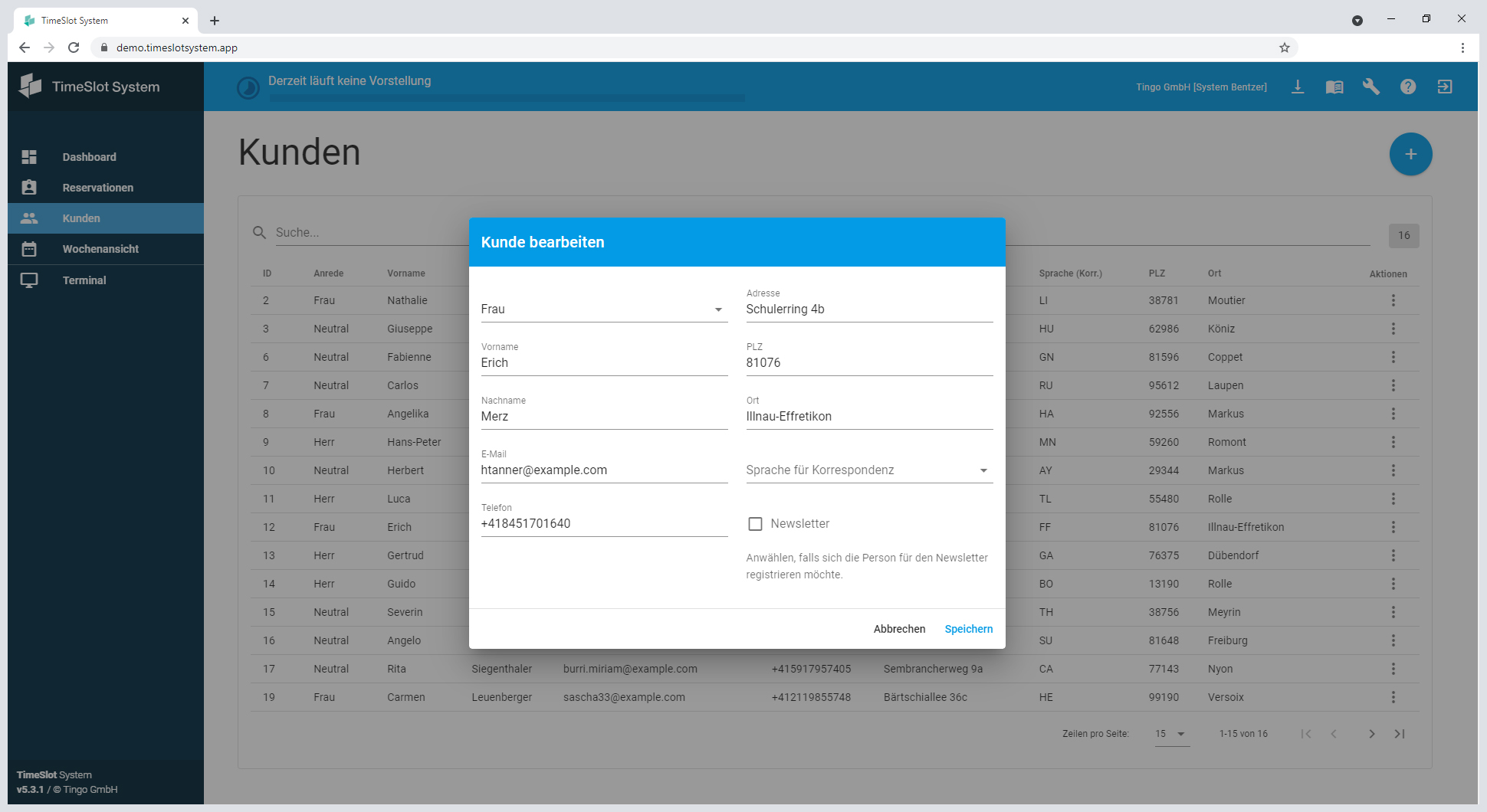Open actions menu for Freiburg row

pos(1393,640)
